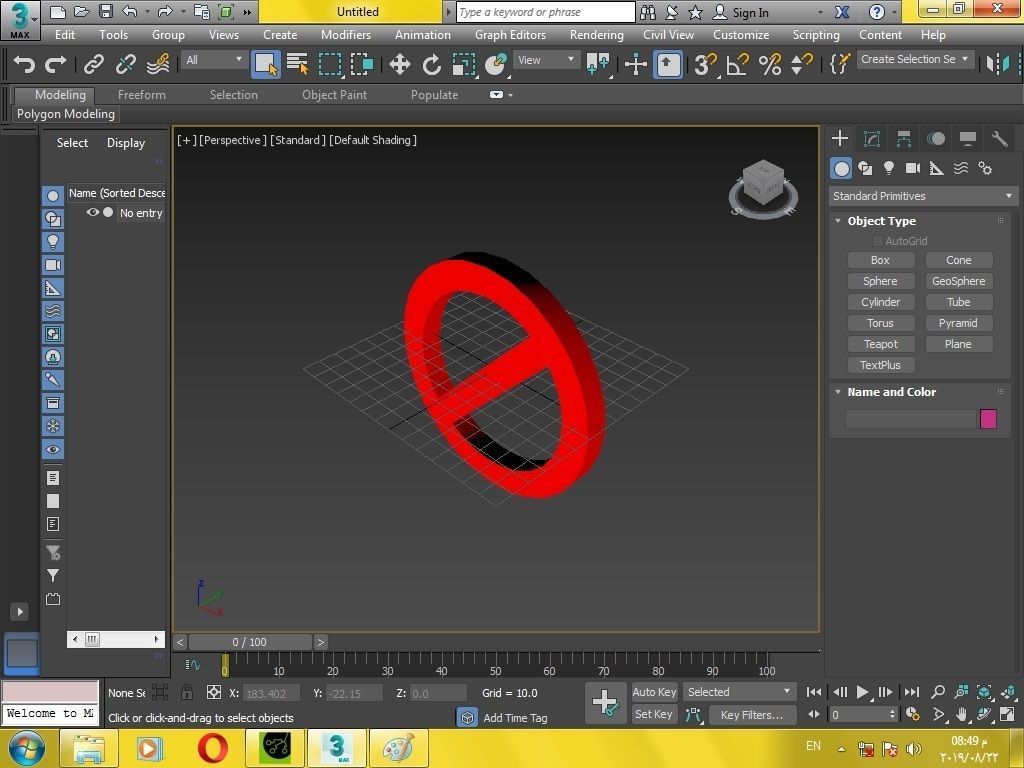Open Key Filters dialog button
The image size is (1024, 768).
coord(752,714)
